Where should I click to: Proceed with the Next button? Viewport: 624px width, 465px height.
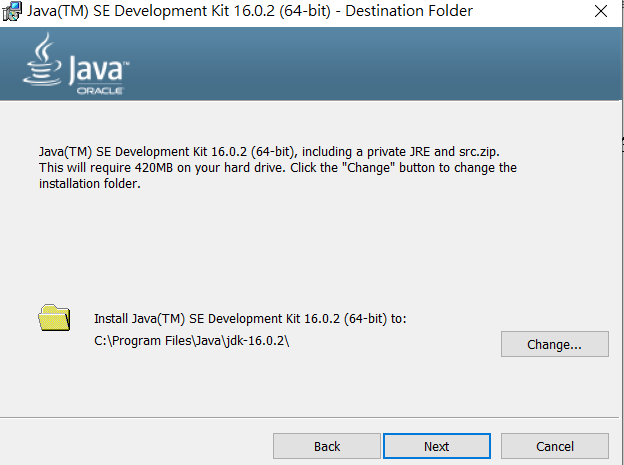click(x=437, y=446)
